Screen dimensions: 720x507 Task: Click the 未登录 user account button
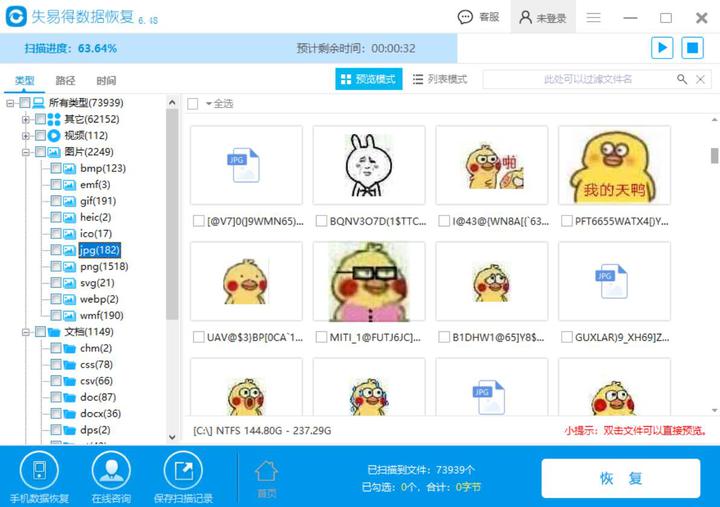543,17
